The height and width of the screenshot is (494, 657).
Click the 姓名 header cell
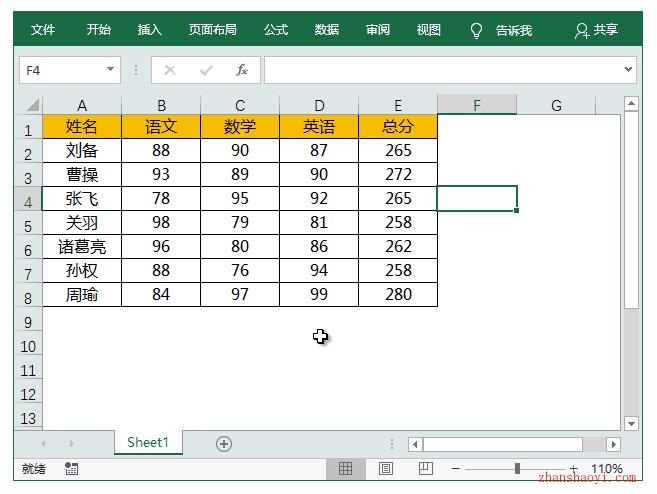tap(82, 127)
